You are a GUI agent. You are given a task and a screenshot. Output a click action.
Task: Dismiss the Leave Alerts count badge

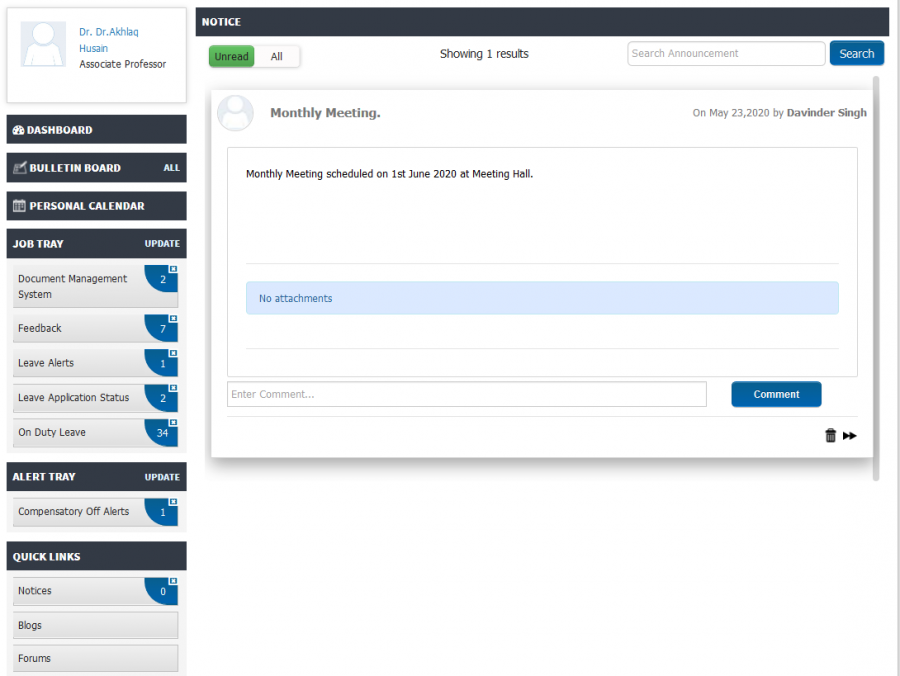(173, 353)
